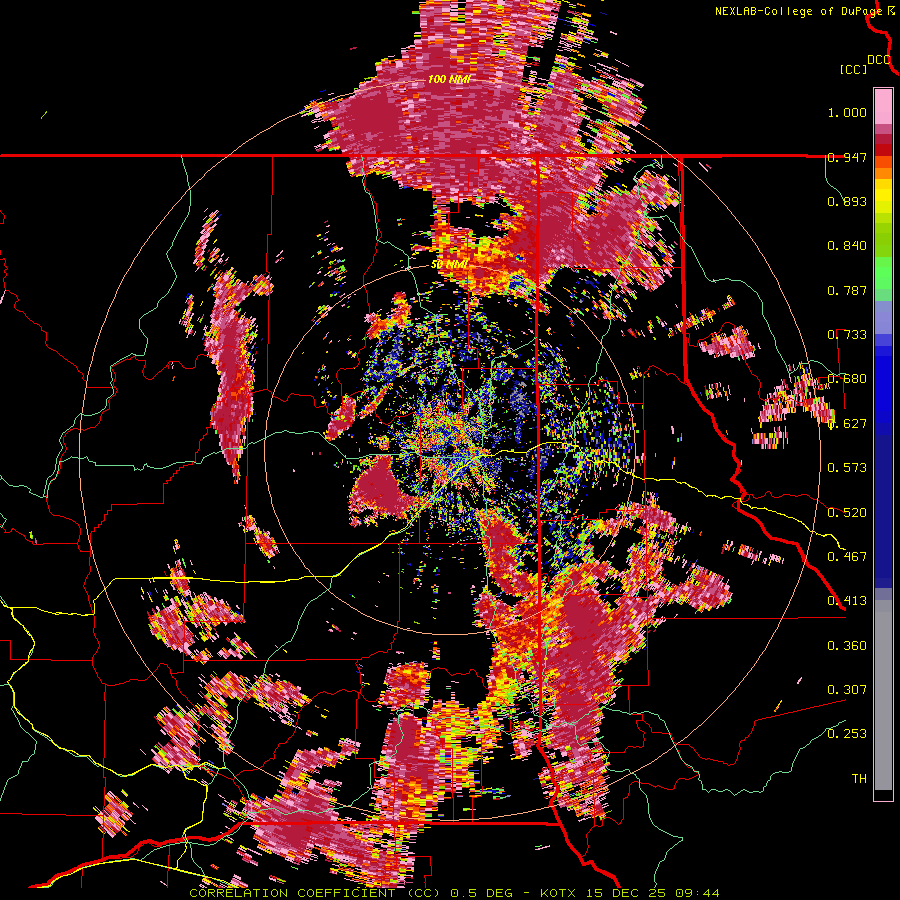900x900 pixels.
Task: Click the light pink top segment of the color bar
Action: 883,106
